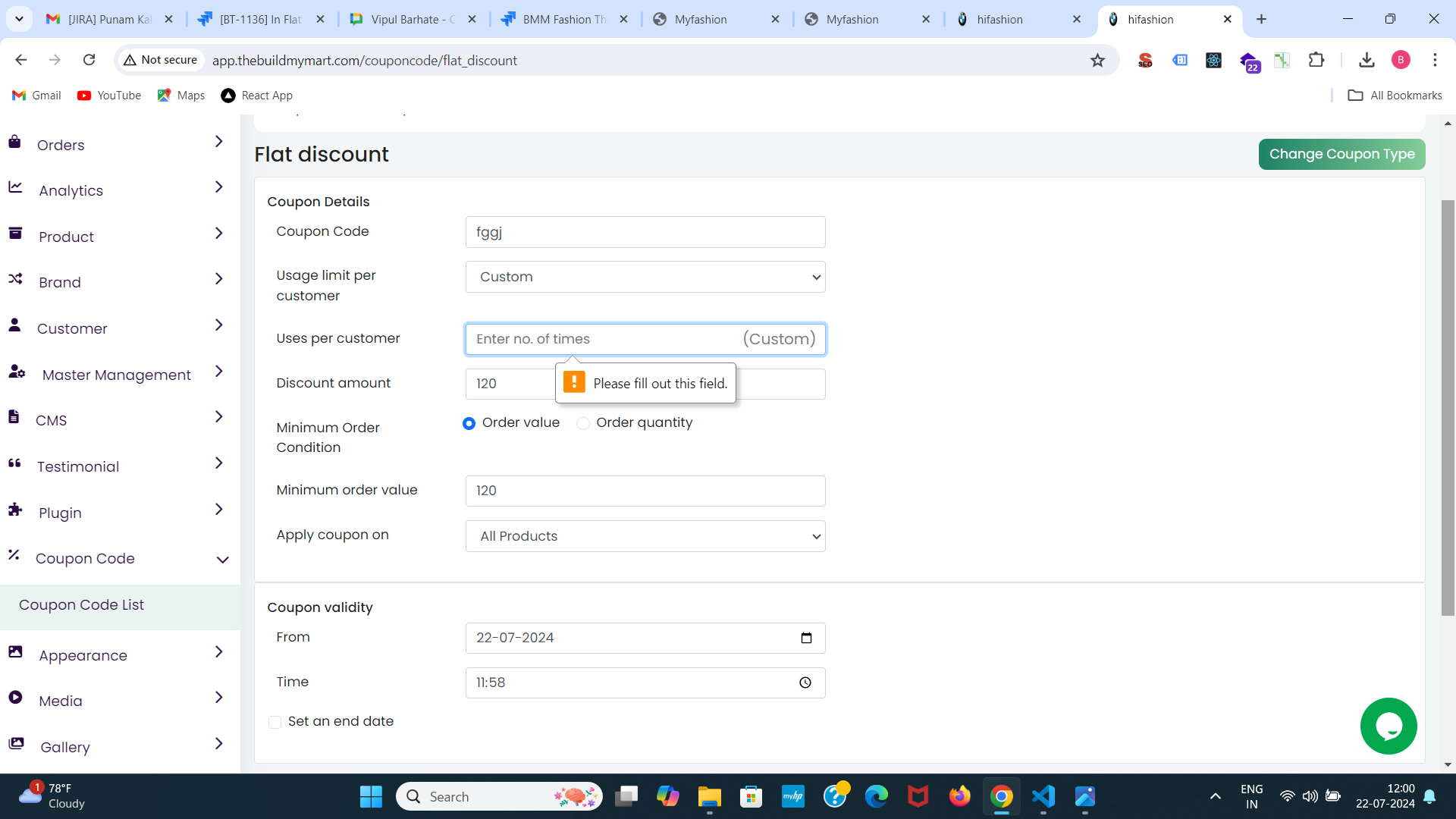Click the Product box icon
Viewport: 1456px width, 819px height.
(x=15, y=234)
